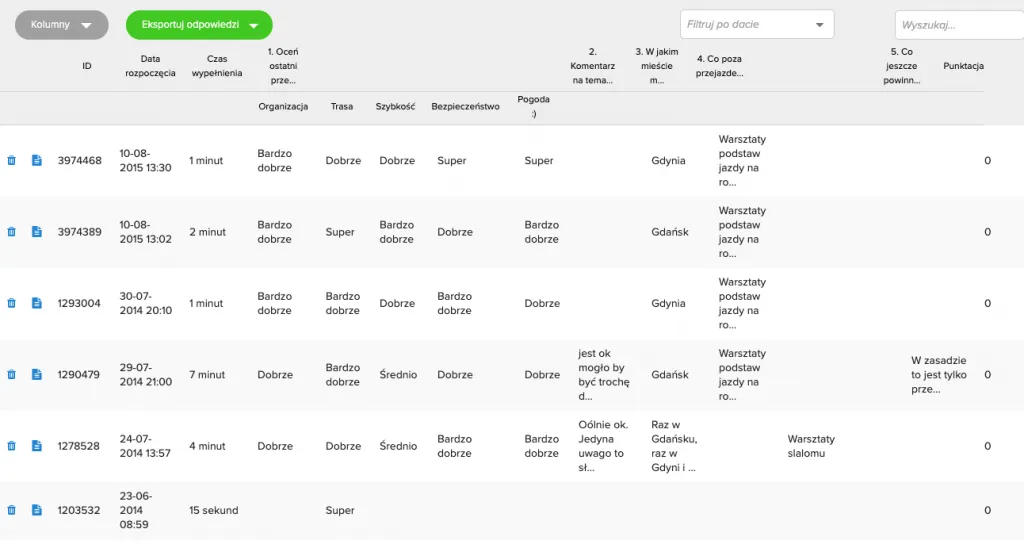1024x548 pixels.
Task: Sort by Czas wypełnienia column header
Action: [217, 66]
